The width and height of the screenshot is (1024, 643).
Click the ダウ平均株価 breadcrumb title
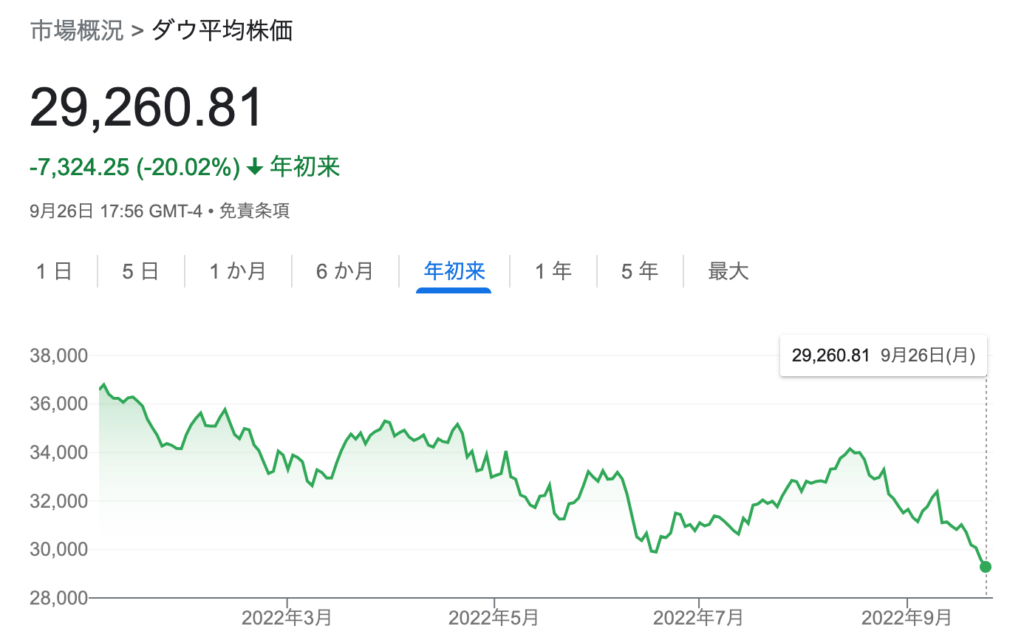(222, 30)
